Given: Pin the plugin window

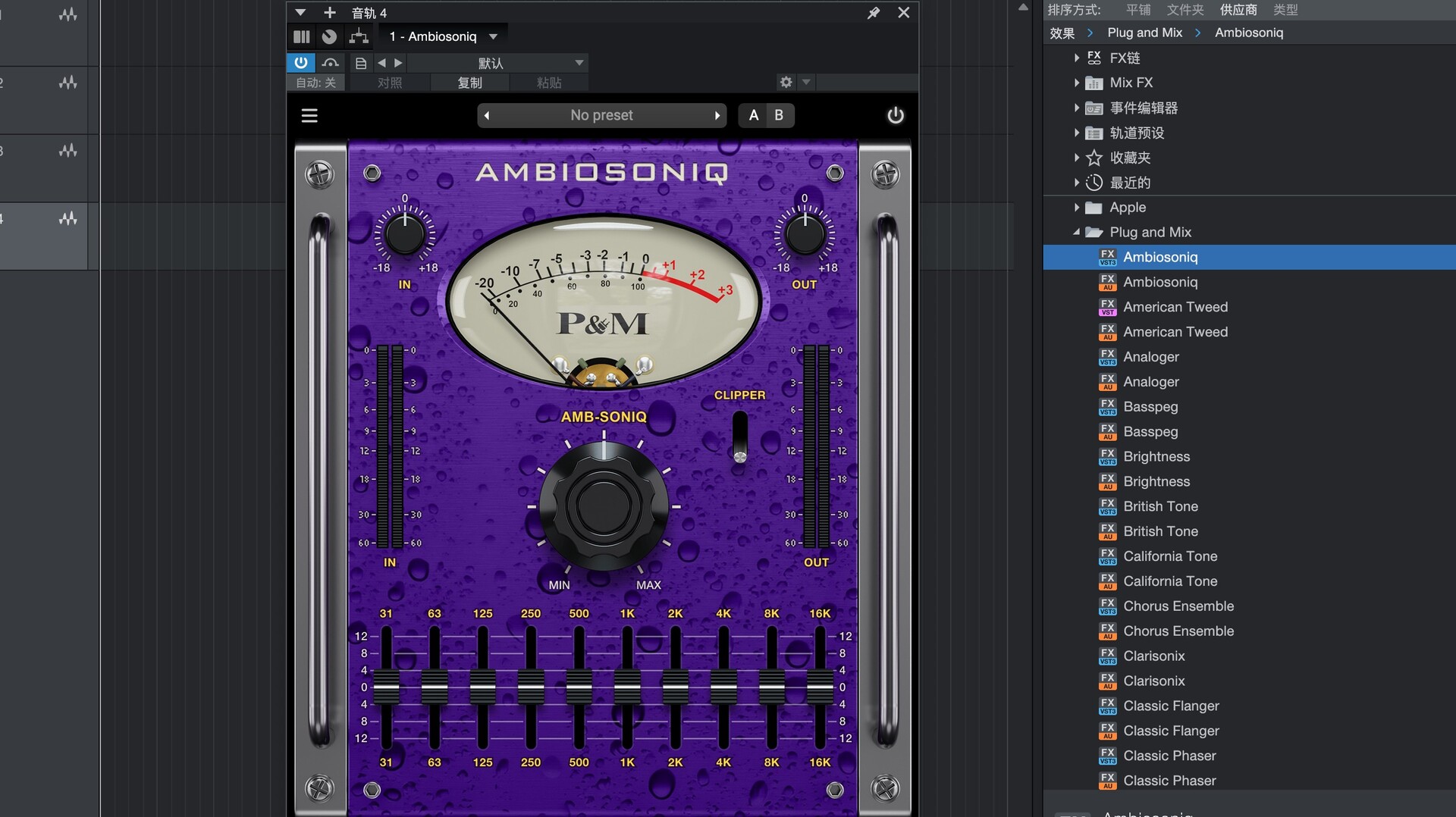Looking at the screenshot, I should 874,13.
